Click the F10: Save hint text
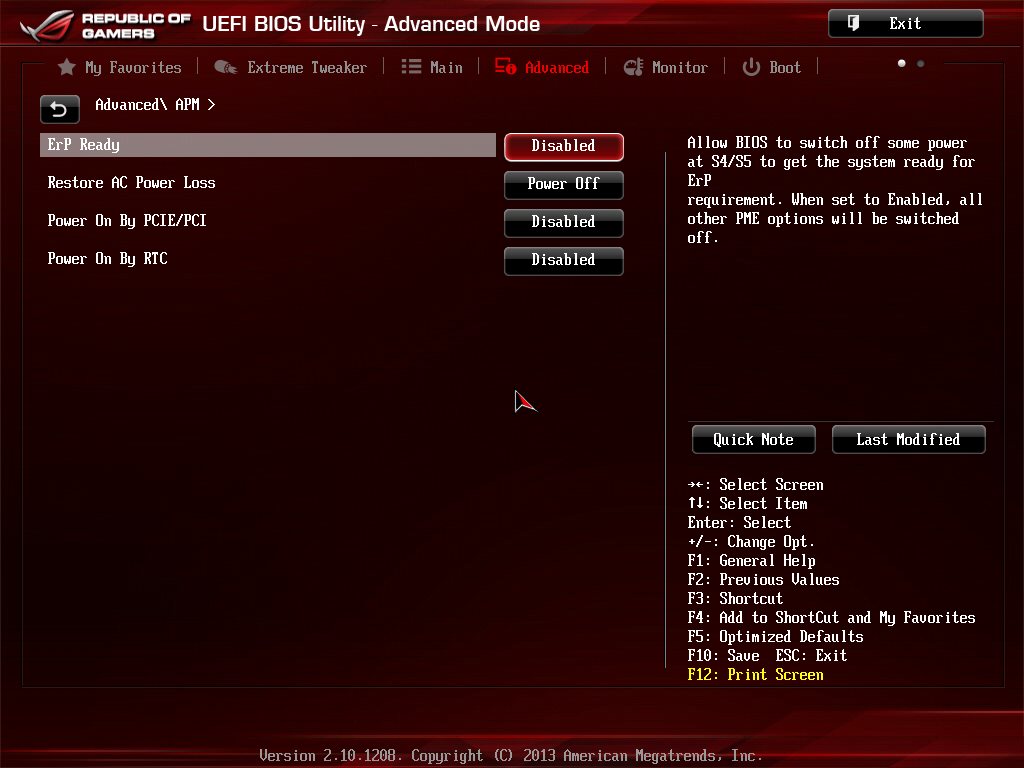Screen dimensions: 1024x768 (724, 656)
